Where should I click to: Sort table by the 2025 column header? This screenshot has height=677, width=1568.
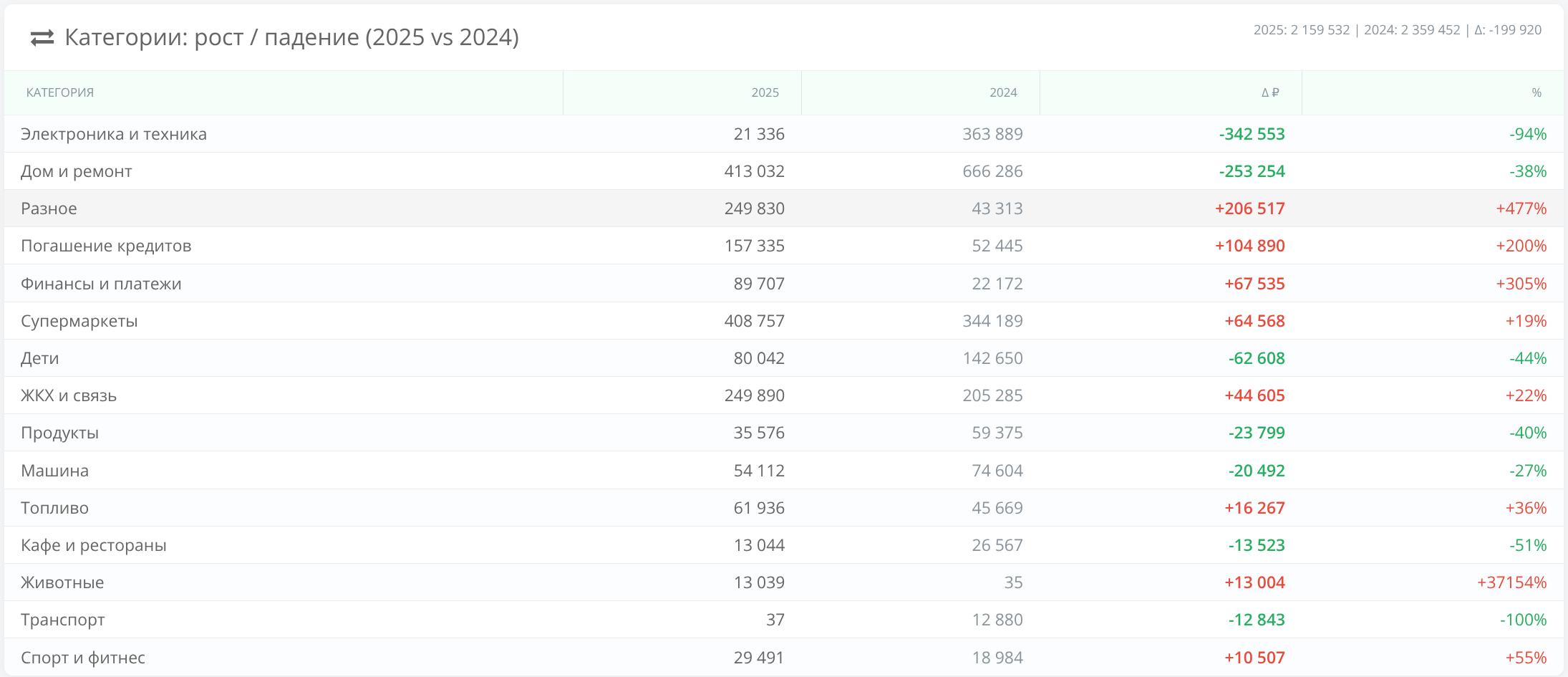coord(765,92)
